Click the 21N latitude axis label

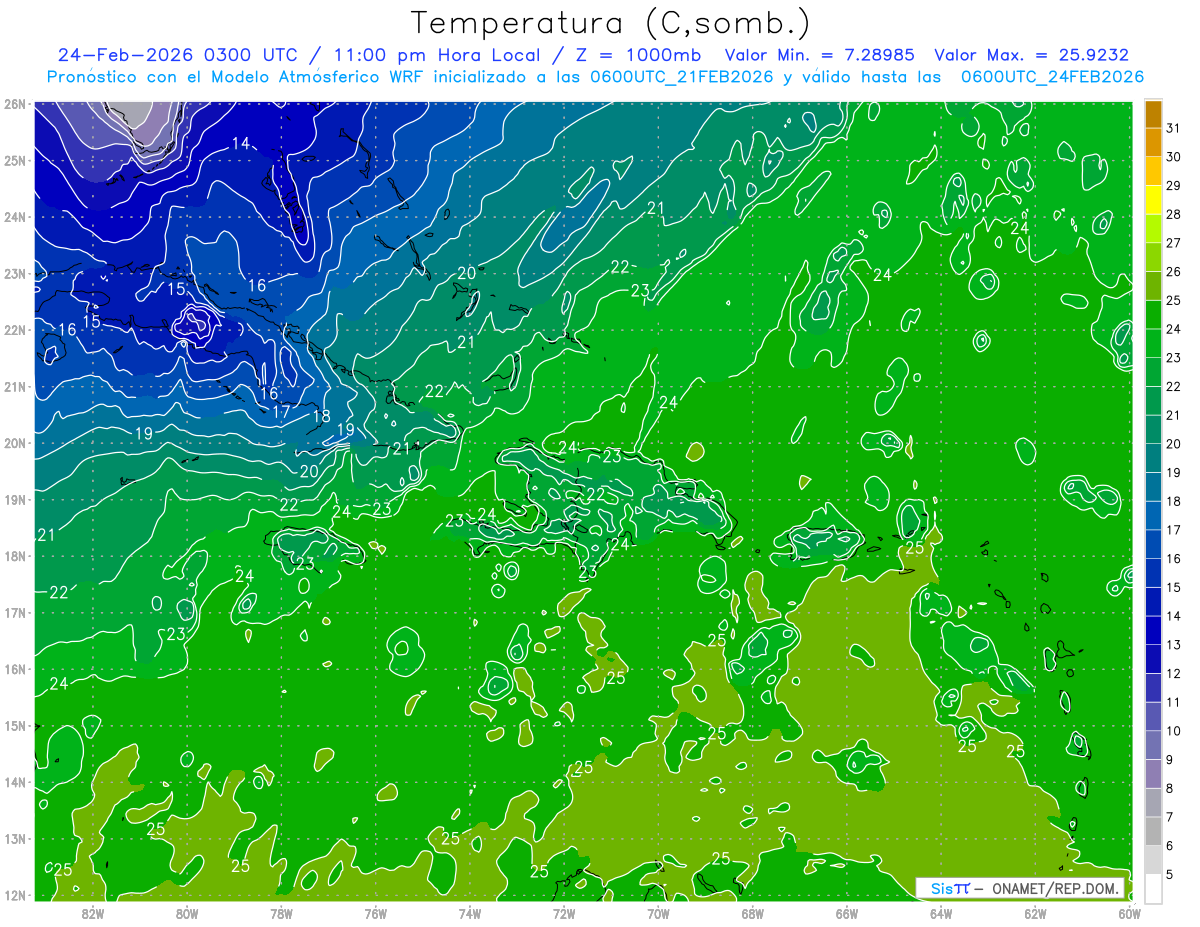pos(15,386)
